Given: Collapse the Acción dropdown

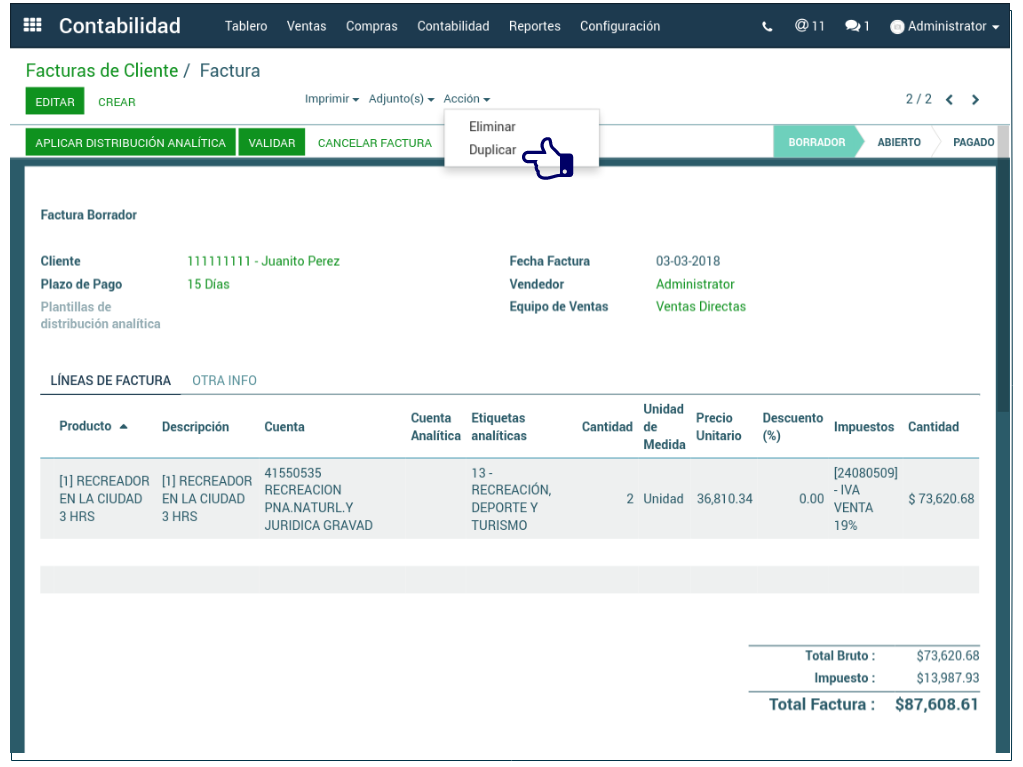Looking at the screenshot, I should coord(466,99).
